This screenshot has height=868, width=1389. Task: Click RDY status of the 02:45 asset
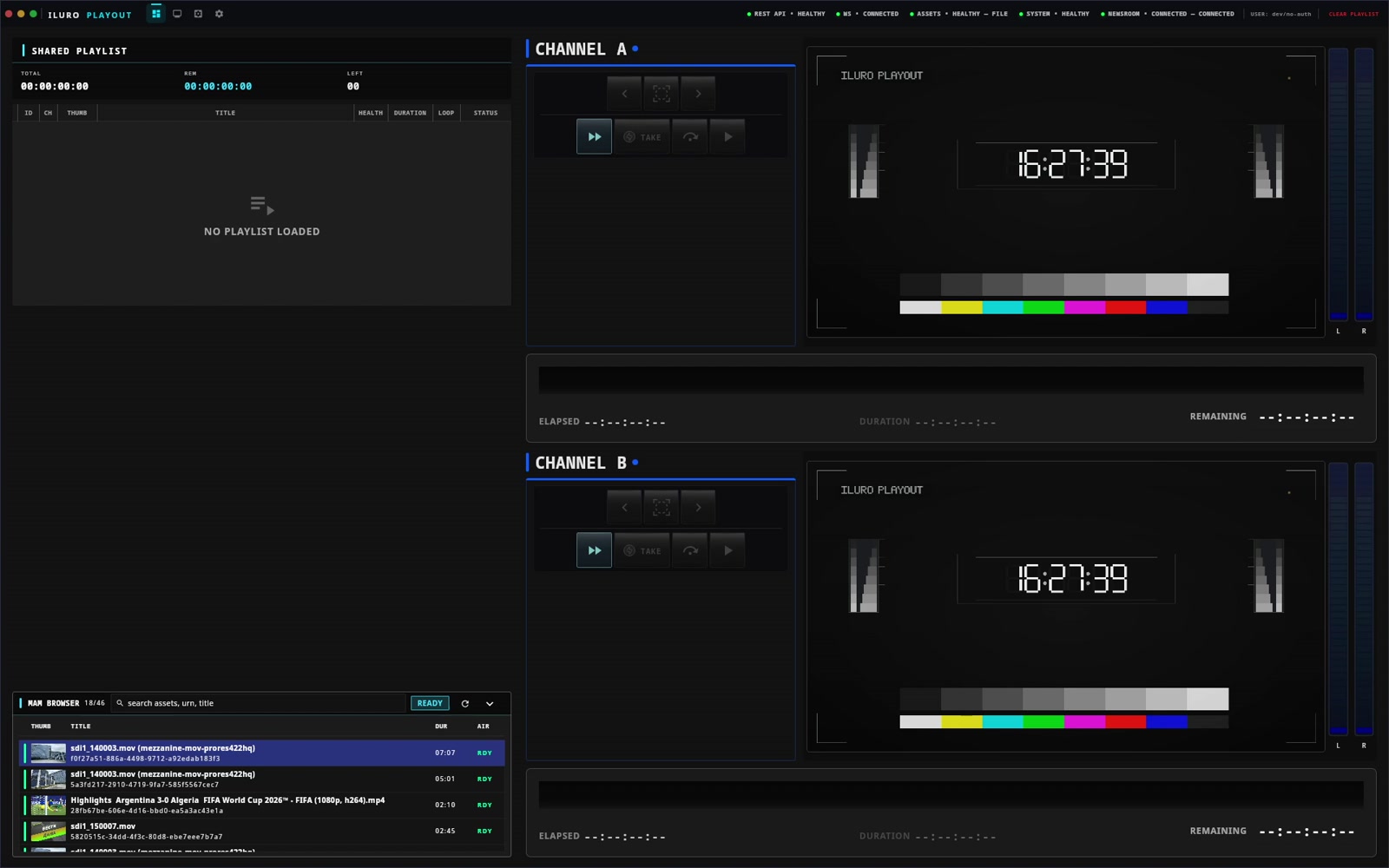coord(484,831)
